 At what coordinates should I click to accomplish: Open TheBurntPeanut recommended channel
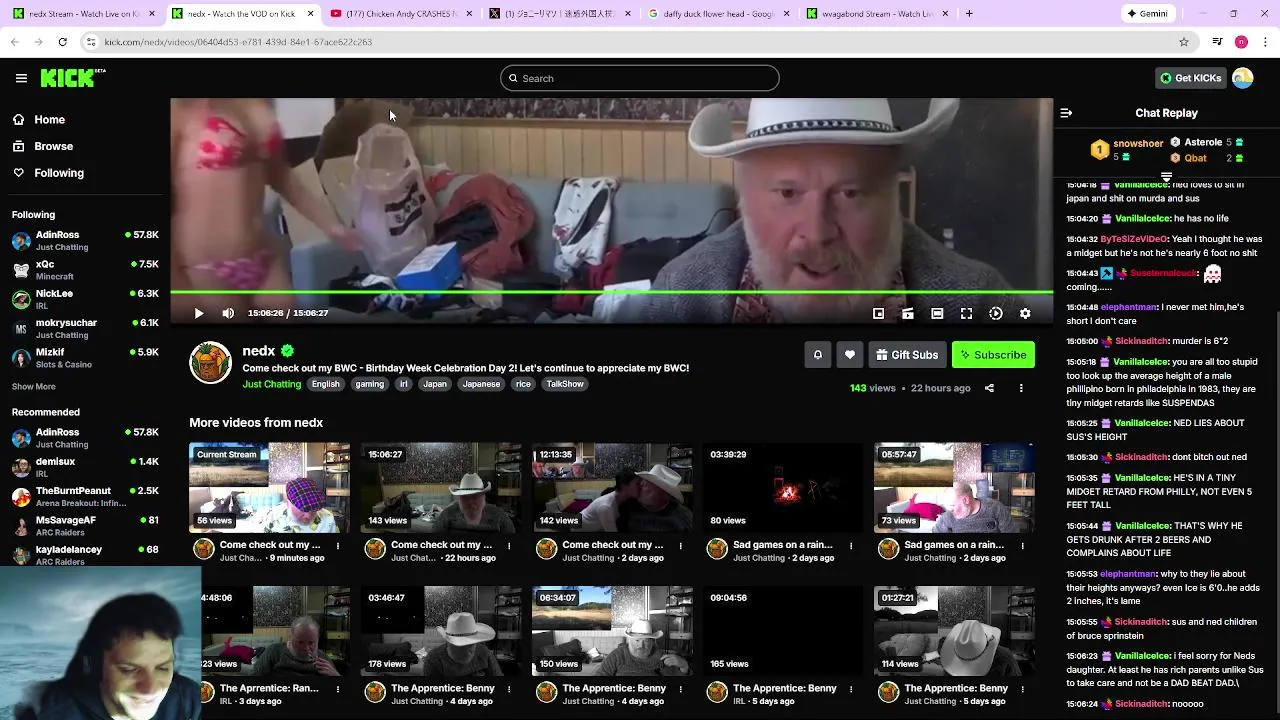point(85,496)
